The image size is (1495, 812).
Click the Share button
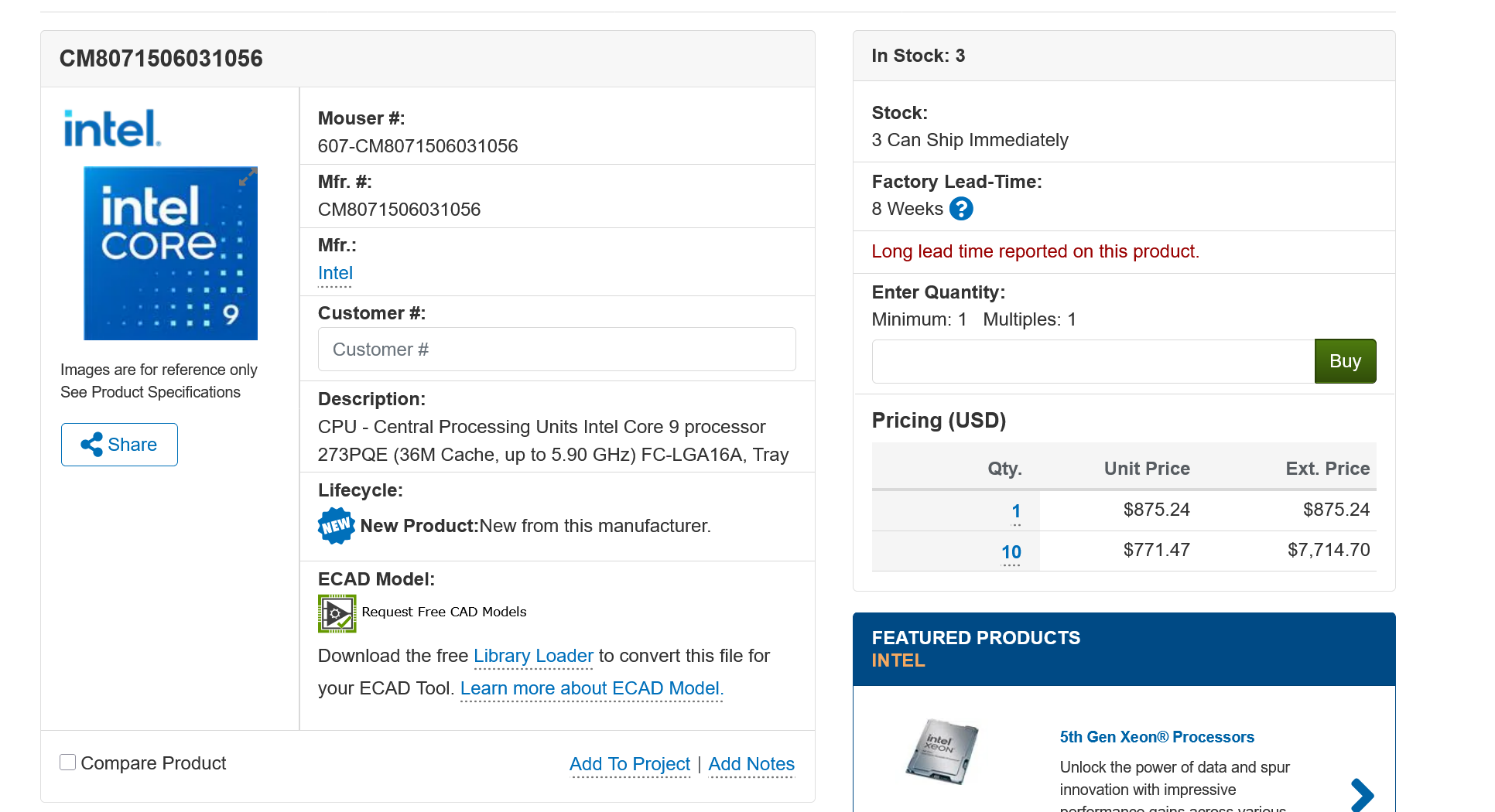click(x=119, y=445)
